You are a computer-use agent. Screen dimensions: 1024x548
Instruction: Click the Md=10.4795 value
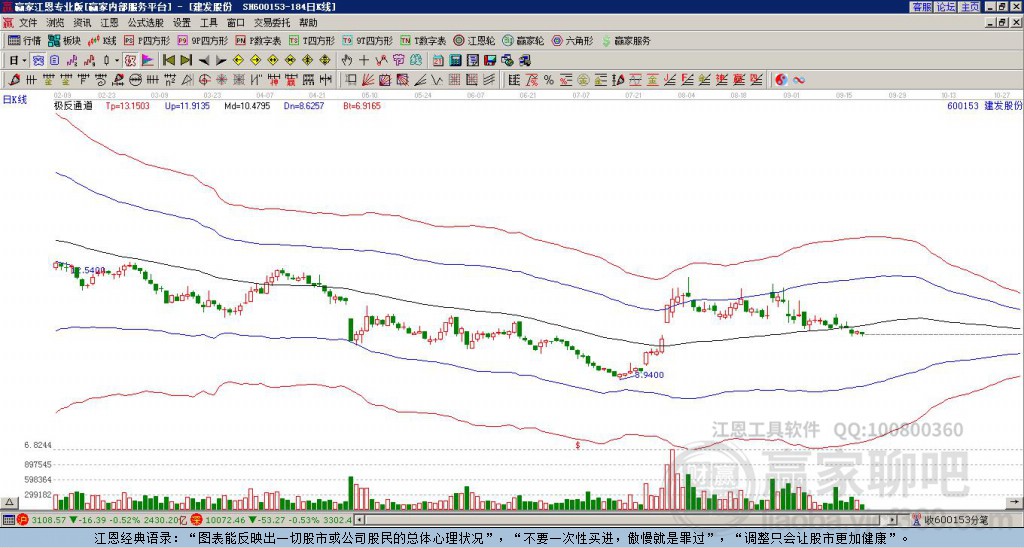247,105
